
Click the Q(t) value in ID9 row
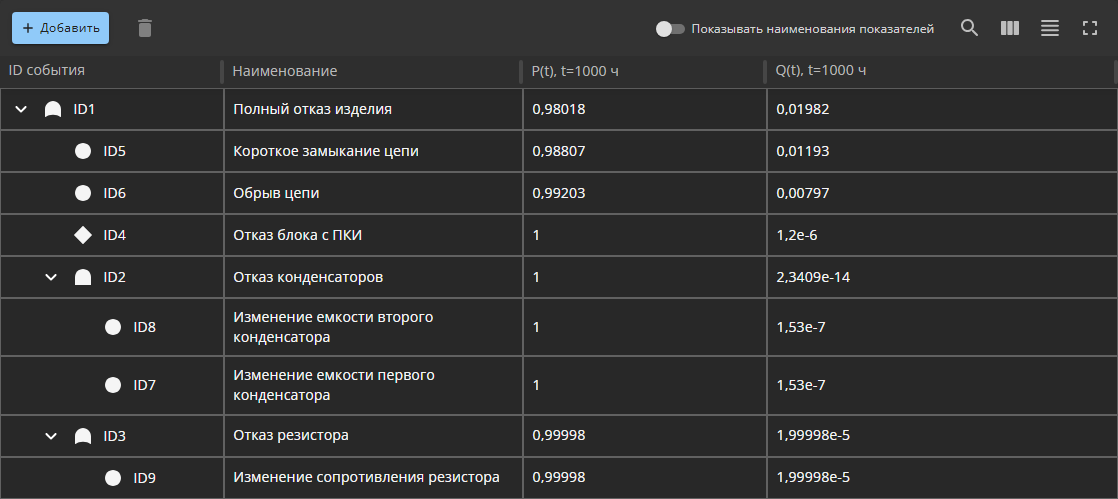click(813, 478)
